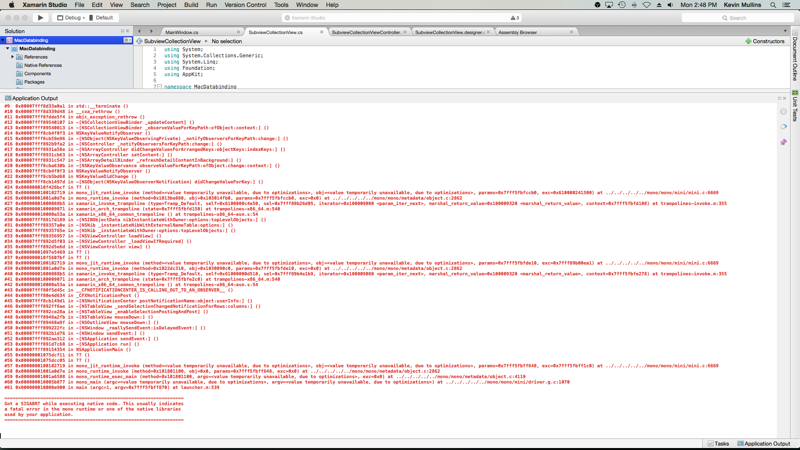Screen dimensions: 800x450
Task: Close the Application Output pad
Action: point(785,98)
